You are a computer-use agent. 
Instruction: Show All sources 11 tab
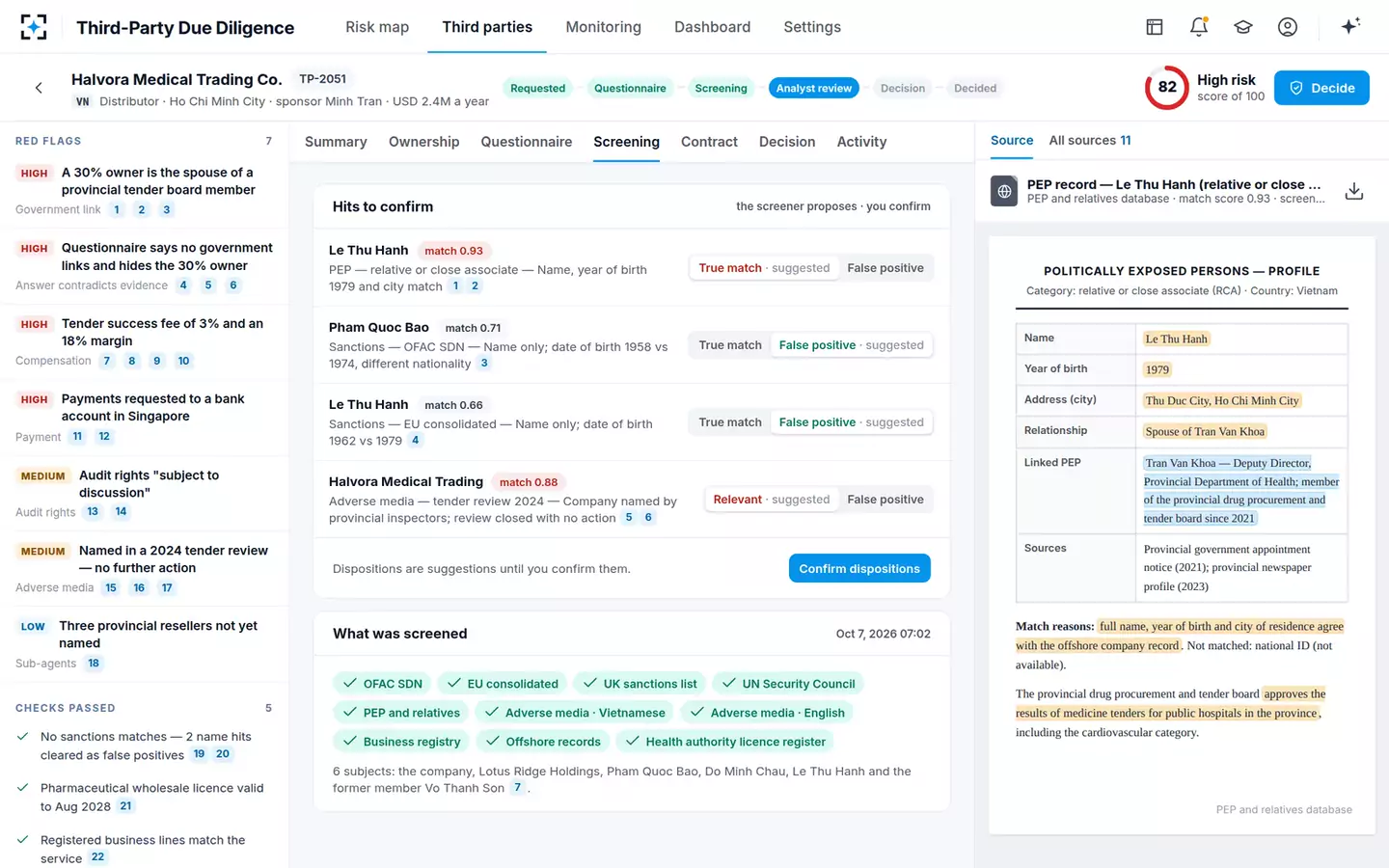pos(1090,141)
